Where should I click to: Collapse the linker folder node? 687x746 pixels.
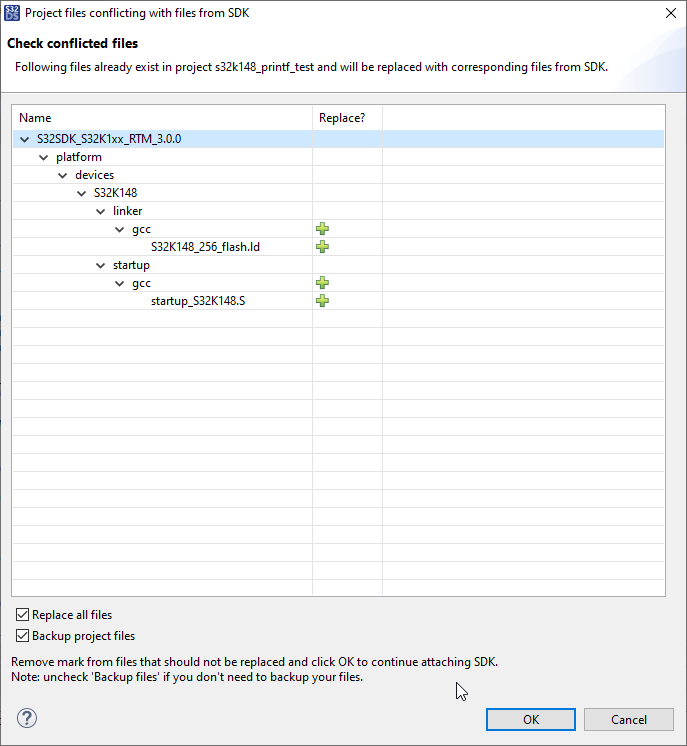101,211
